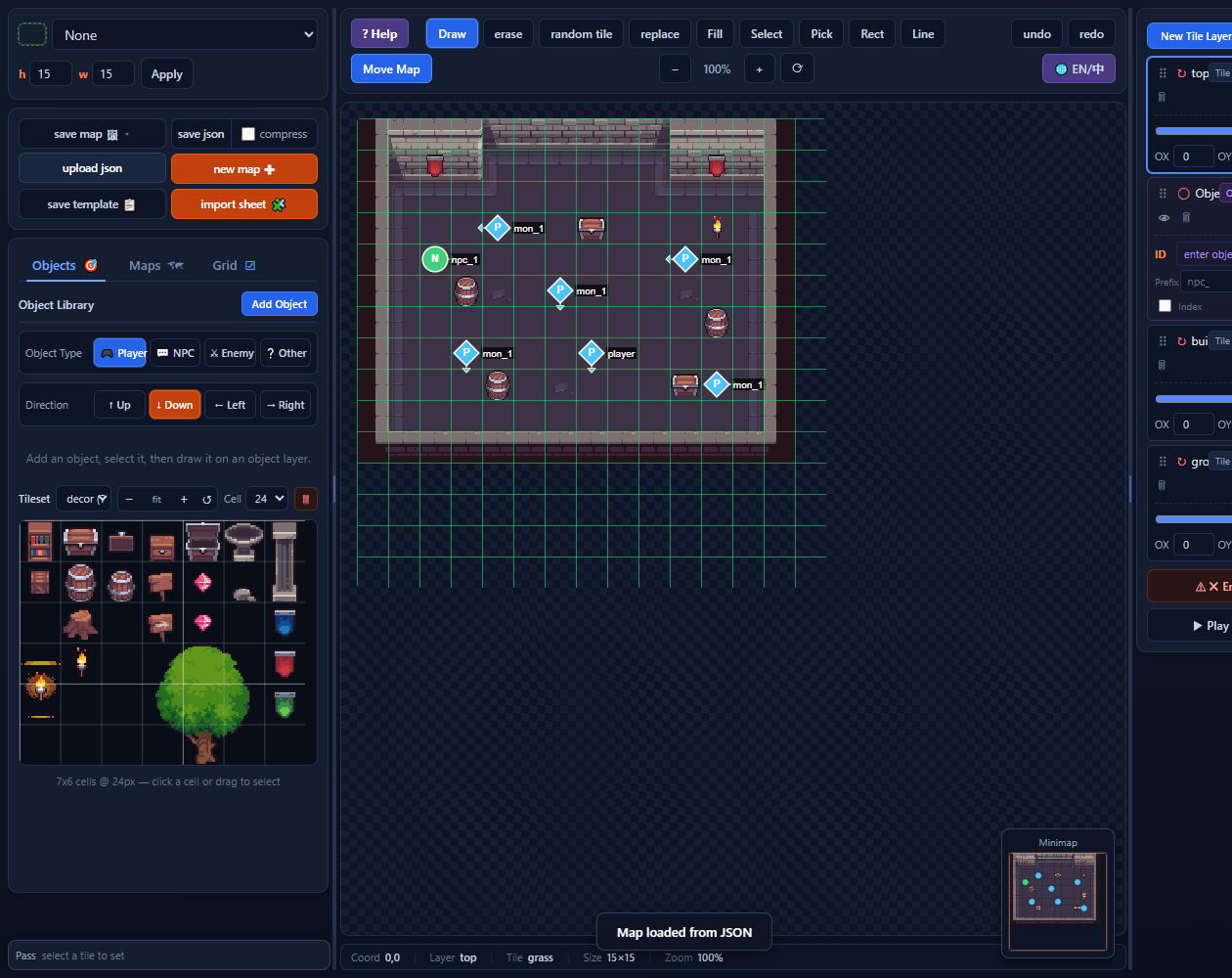1232x978 pixels.
Task: Set direction to Right
Action: pyautogui.click(x=286, y=405)
